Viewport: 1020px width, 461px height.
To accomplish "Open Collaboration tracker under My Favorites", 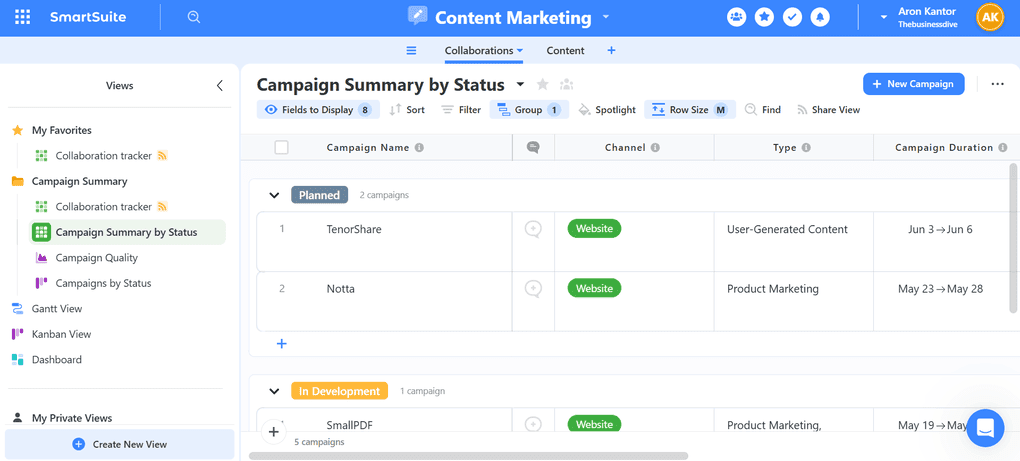I will (102, 155).
